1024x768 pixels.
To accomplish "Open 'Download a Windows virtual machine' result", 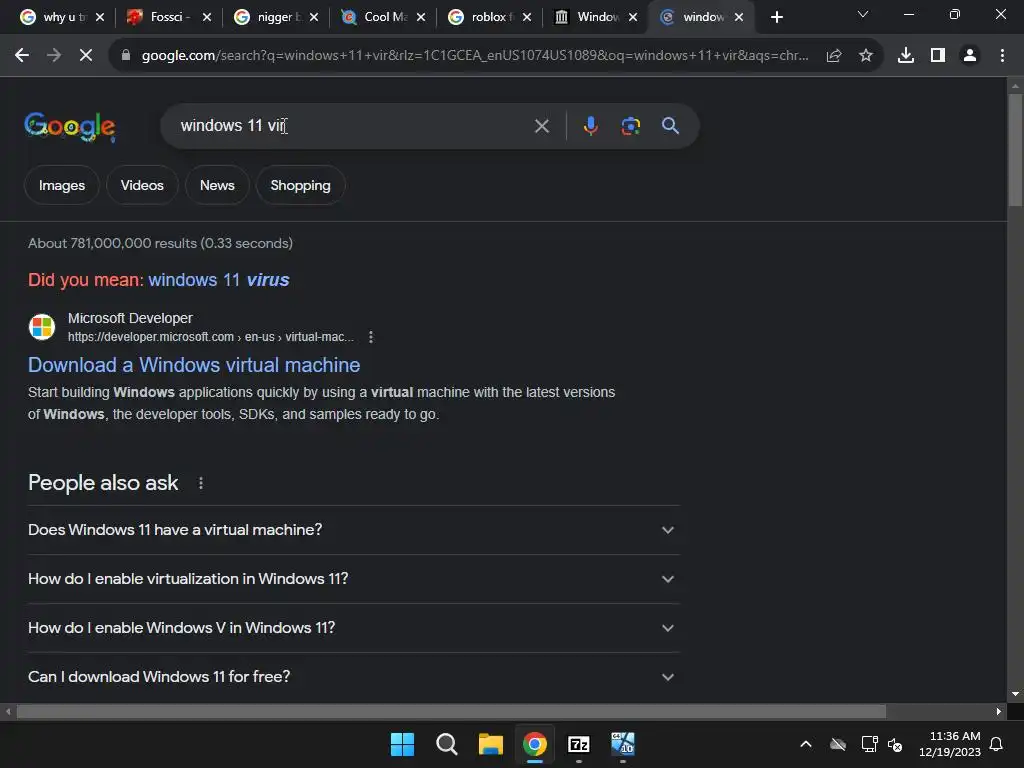I will click(x=194, y=365).
